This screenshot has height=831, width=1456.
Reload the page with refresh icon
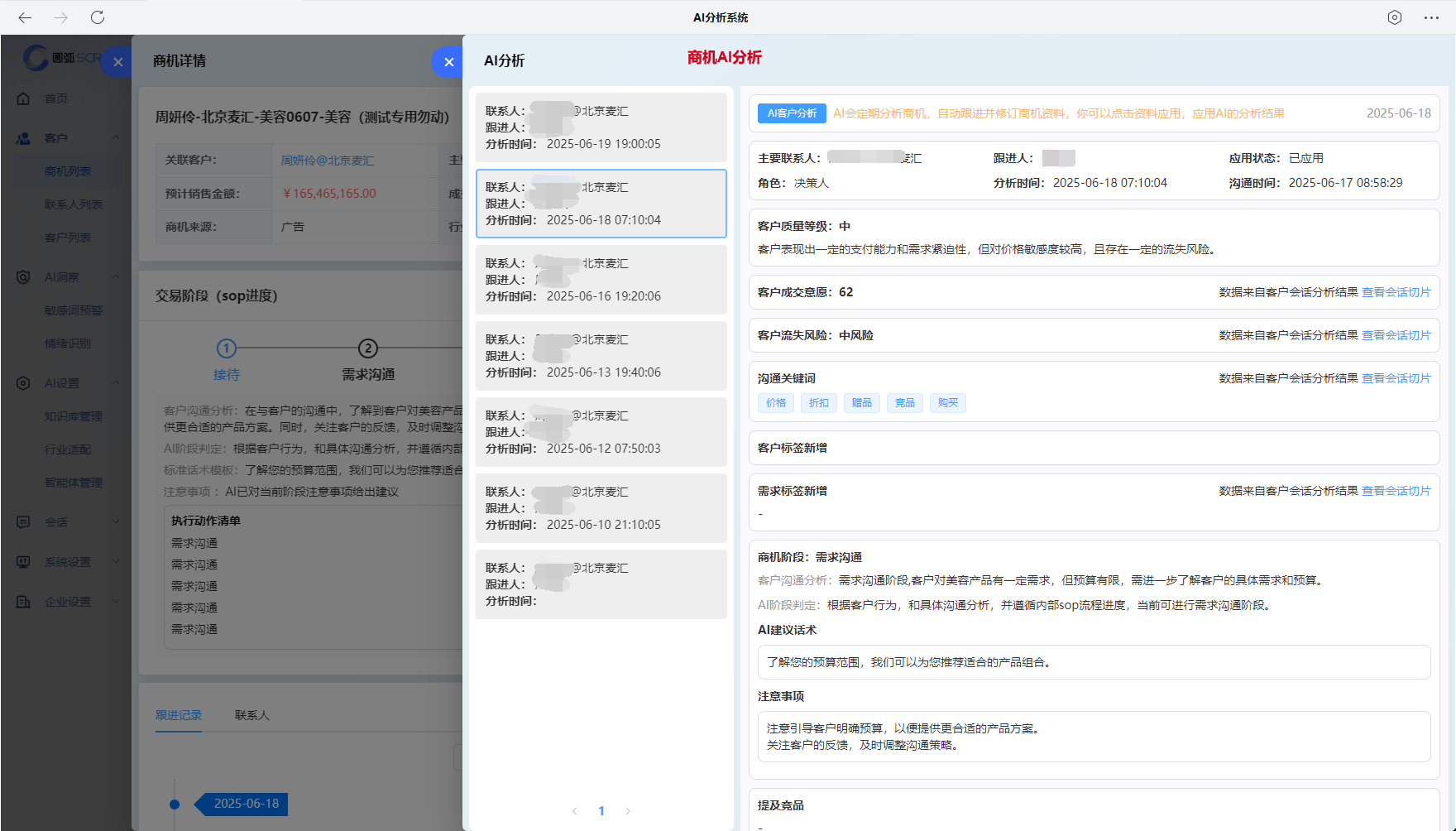[98, 17]
